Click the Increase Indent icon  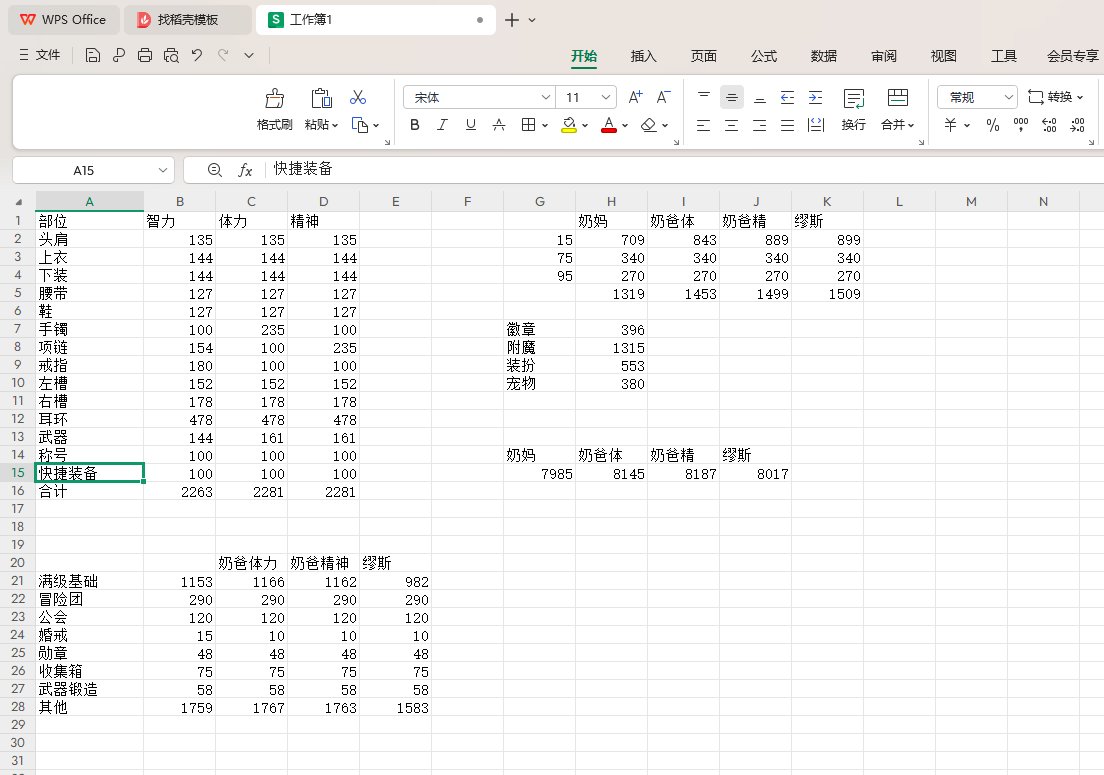(815, 97)
